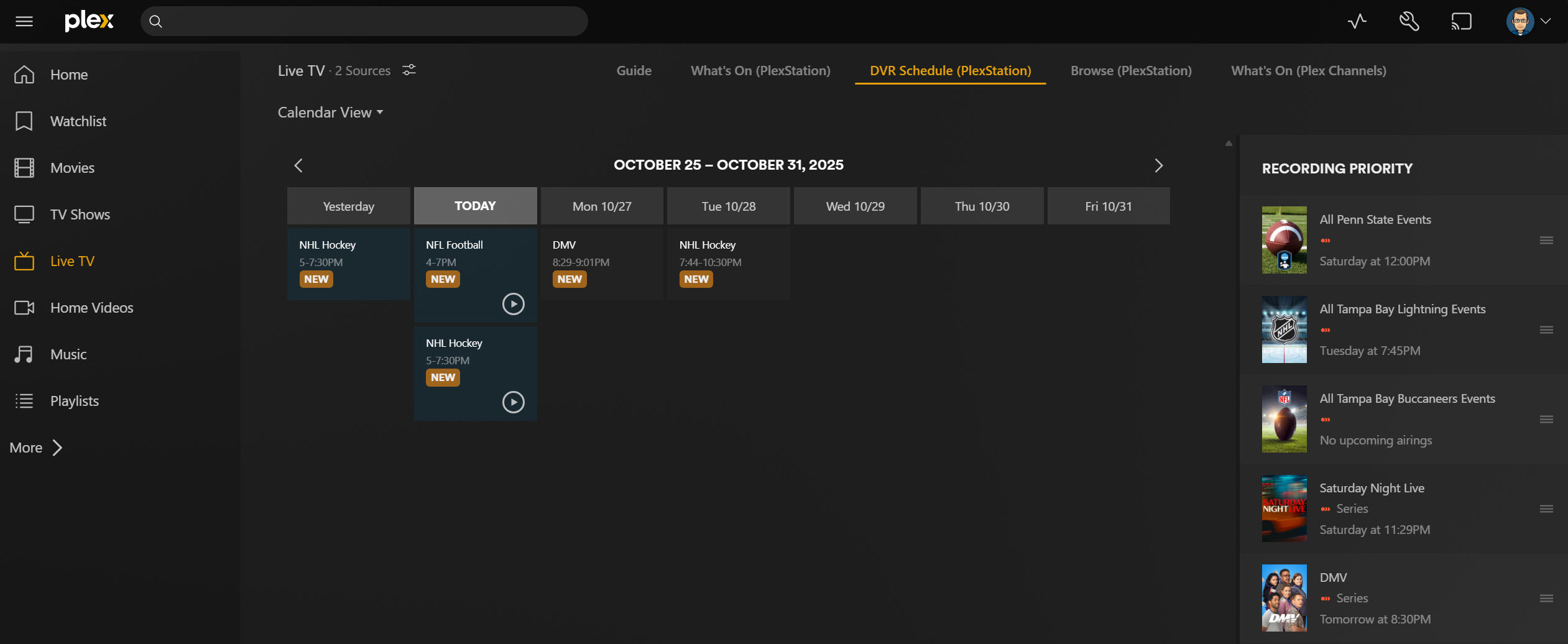
Task: Open the Activity pulse icon
Action: [x=1357, y=22]
